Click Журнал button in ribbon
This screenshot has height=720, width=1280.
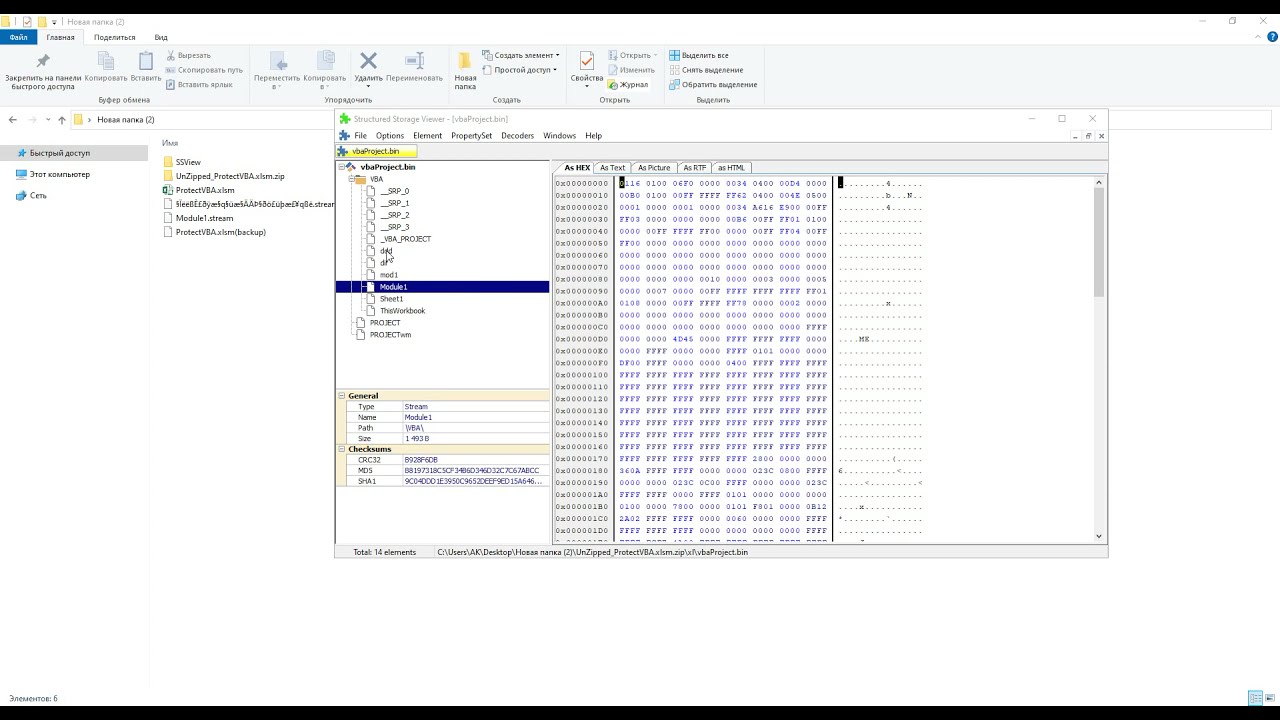pyautogui.click(x=627, y=85)
